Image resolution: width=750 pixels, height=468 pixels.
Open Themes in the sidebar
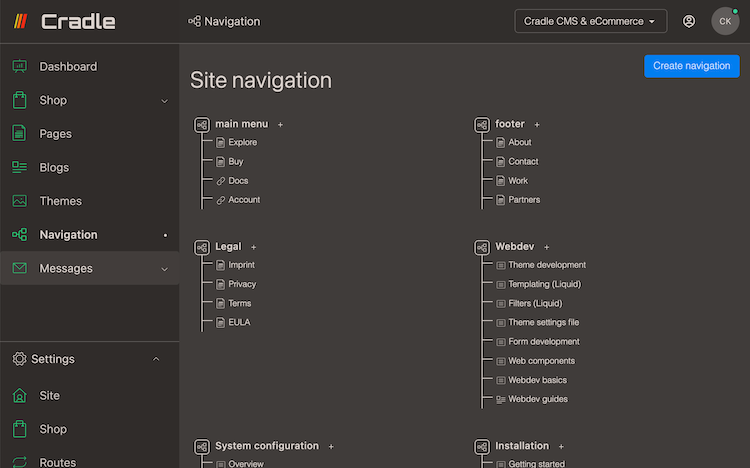[x=61, y=201]
